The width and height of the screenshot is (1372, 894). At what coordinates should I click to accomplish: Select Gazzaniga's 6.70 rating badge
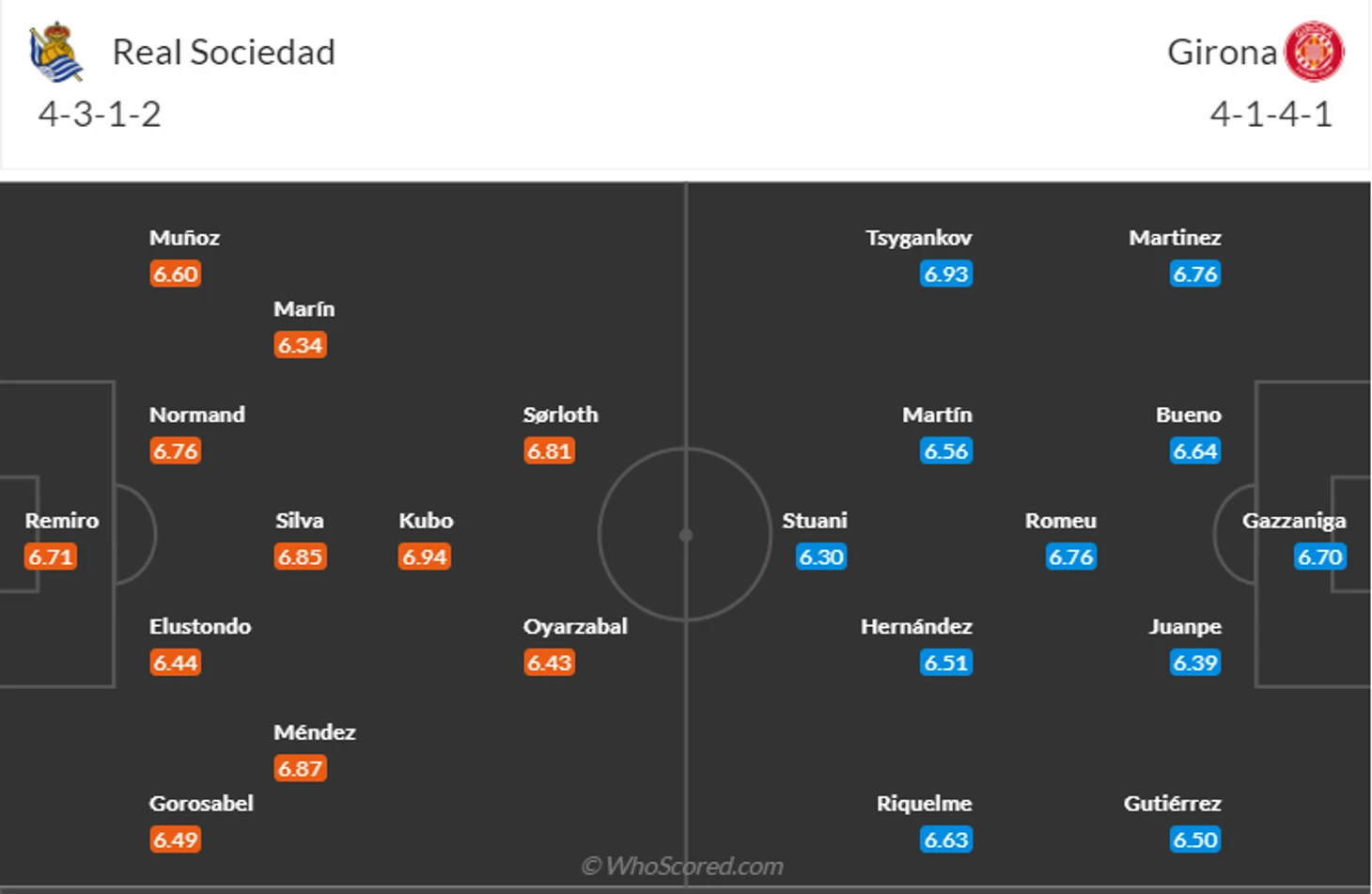tap(1319, 557)
